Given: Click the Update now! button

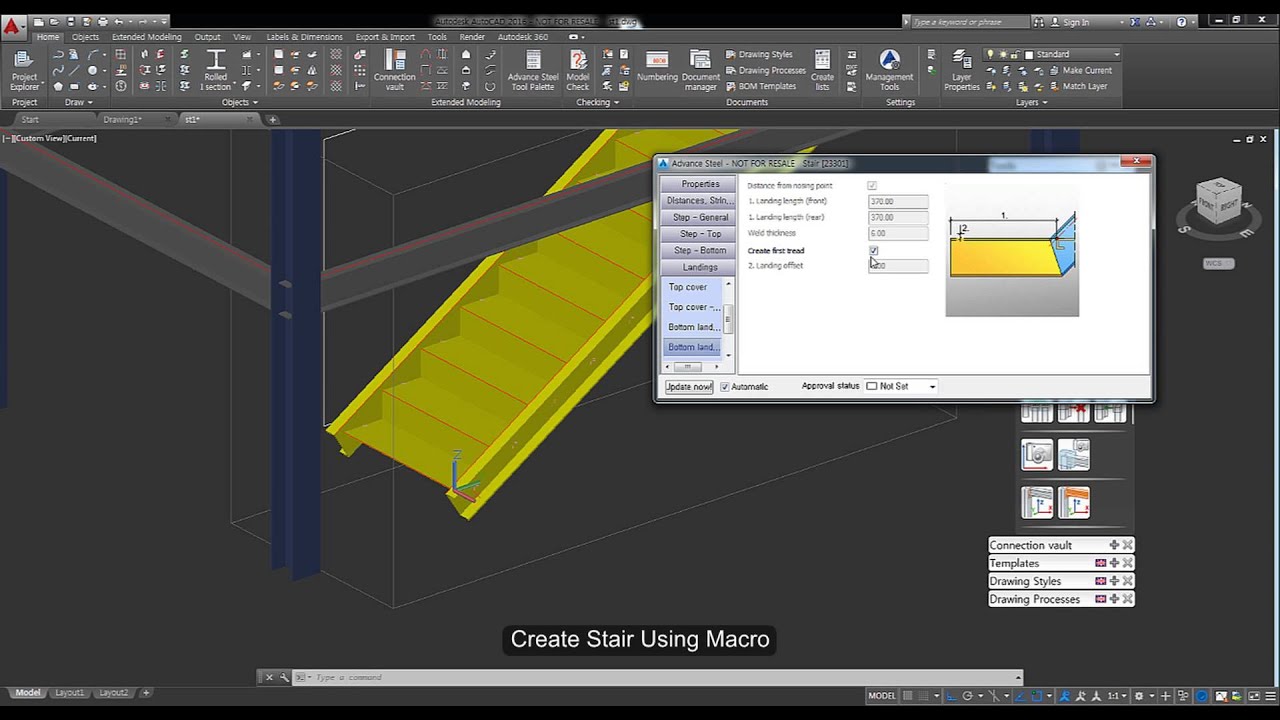Looking at the screenshot, I should pyautogui.click(x=689, y=386).
